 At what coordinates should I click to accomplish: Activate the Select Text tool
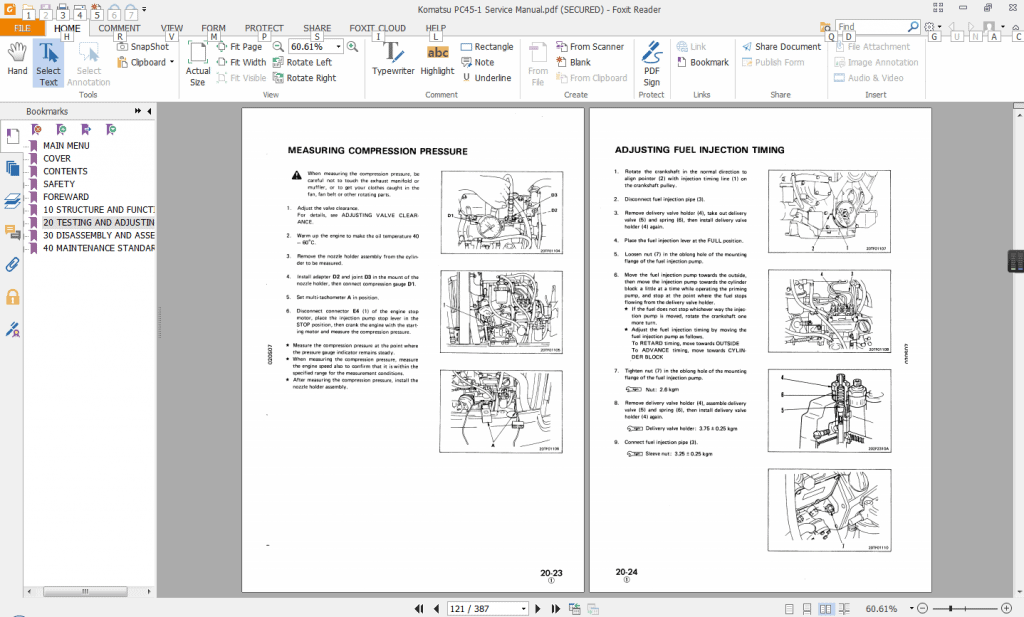tap(48, 63)
